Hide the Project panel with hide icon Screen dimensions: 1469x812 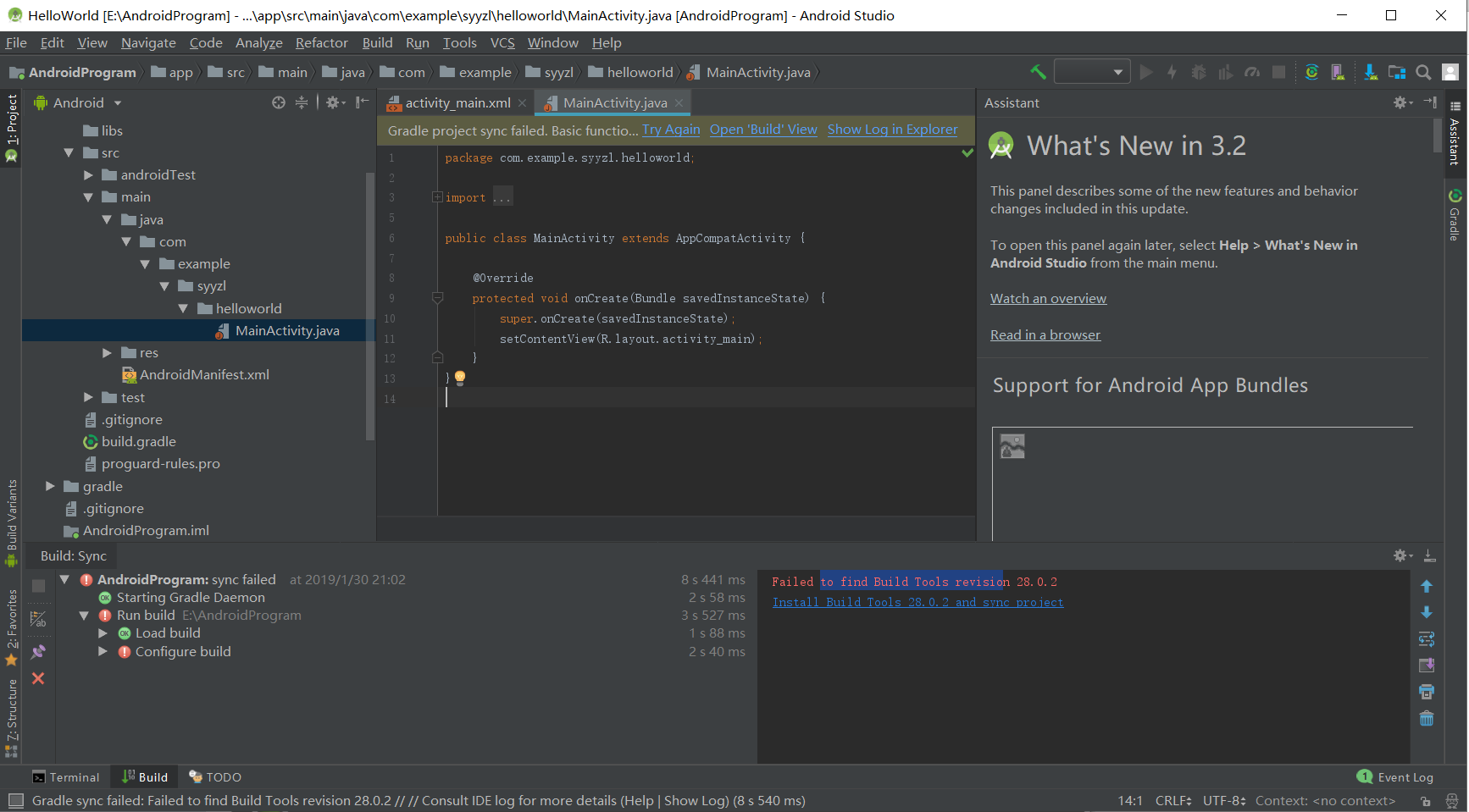pyautogui.click(x=363, y=102)
